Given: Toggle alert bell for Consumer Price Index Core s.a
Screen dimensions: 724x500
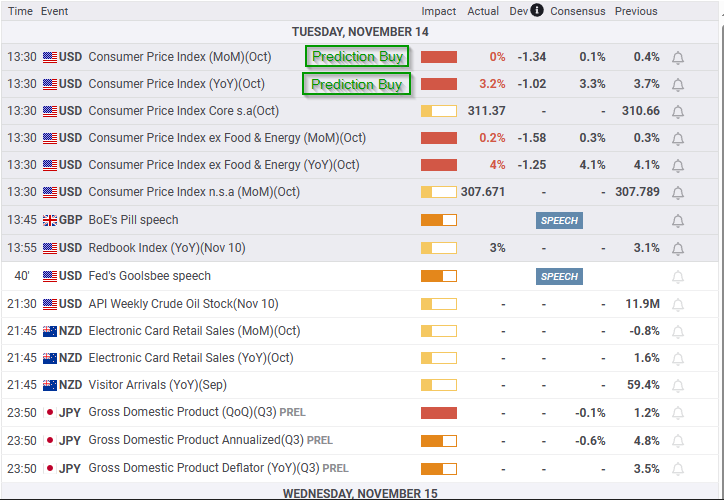Looking at the screenshot, I should coord(677,112).
